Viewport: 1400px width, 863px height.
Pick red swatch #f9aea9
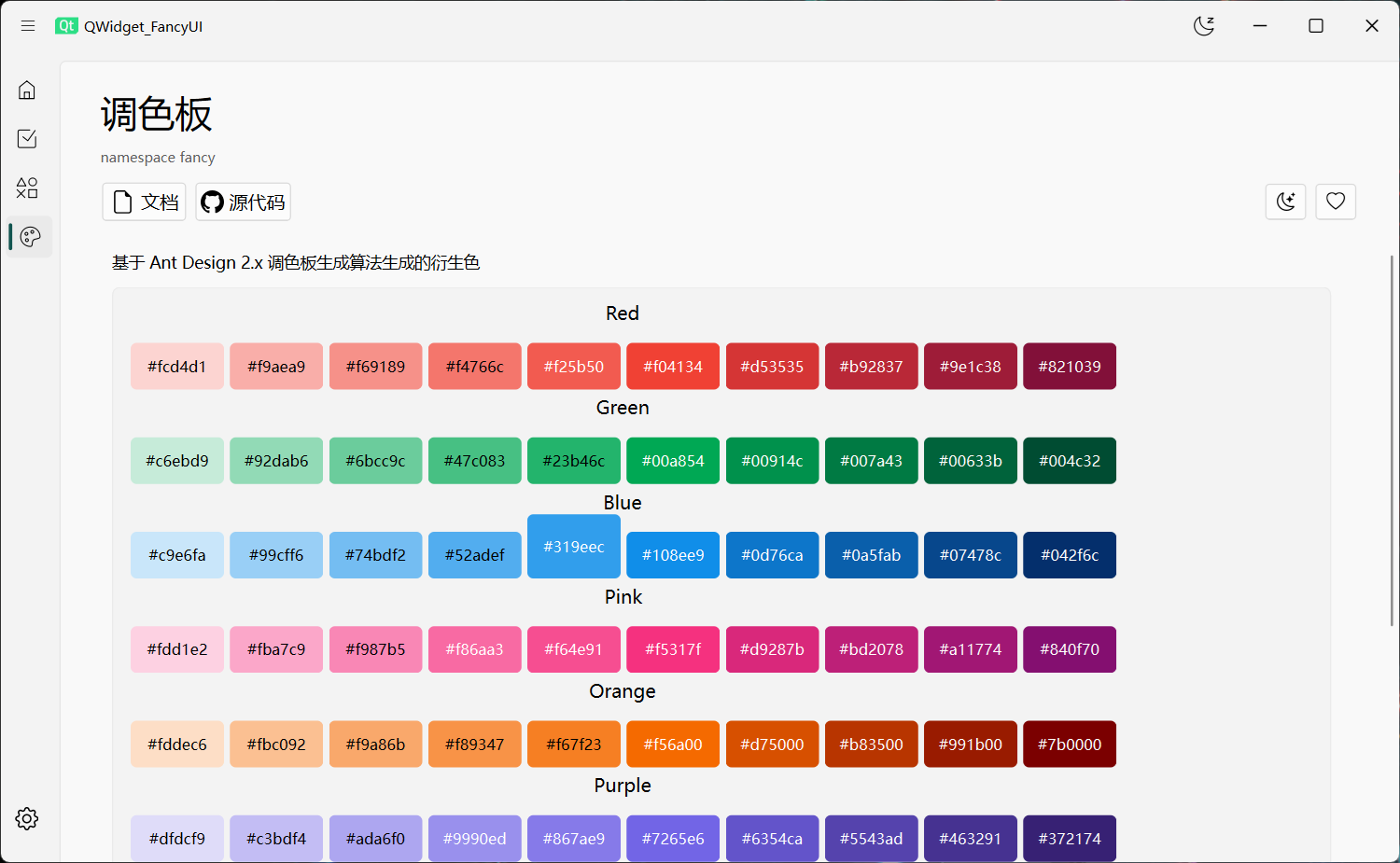276,367
